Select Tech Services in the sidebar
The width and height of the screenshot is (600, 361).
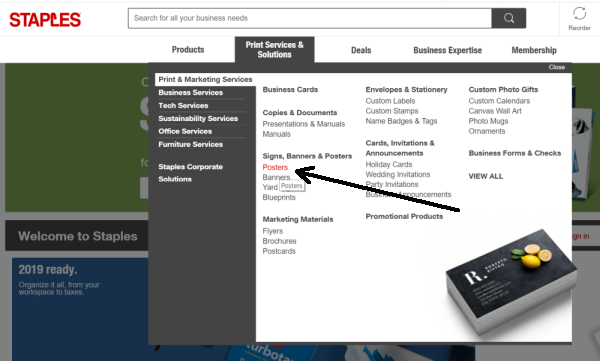tap(183, 105)
